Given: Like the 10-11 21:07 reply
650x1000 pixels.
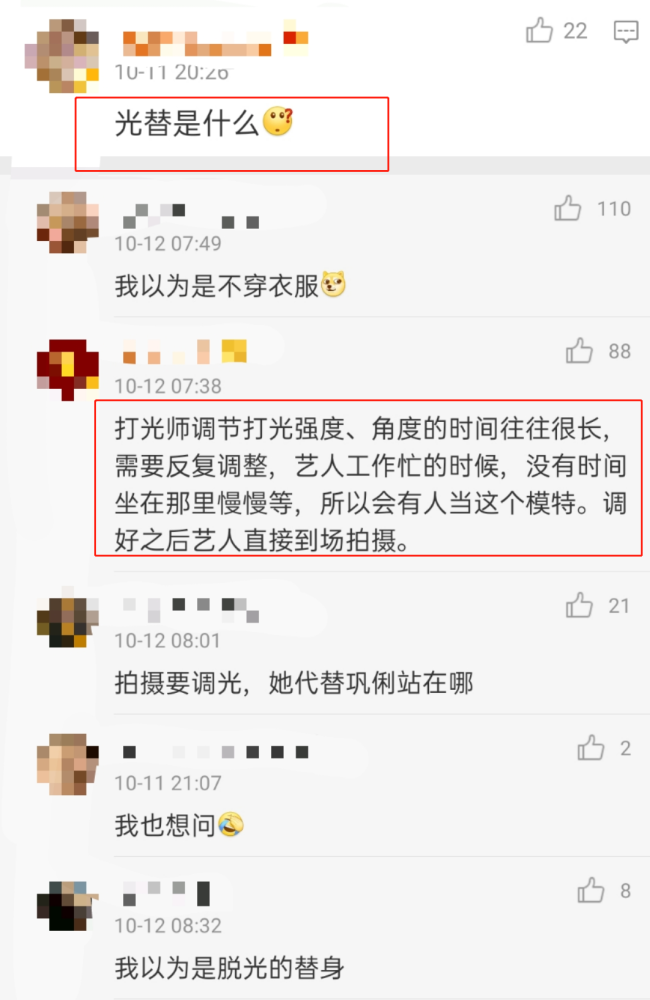Looking at the screenshot, I should click(x=591, y=747).
